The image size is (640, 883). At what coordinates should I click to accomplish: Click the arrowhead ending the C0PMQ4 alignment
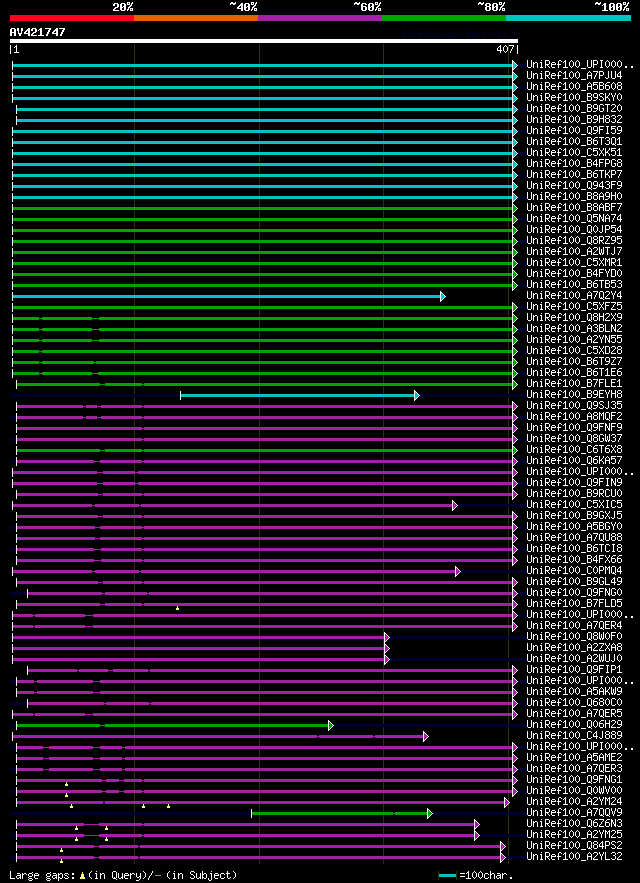click(x=458, y=572)
